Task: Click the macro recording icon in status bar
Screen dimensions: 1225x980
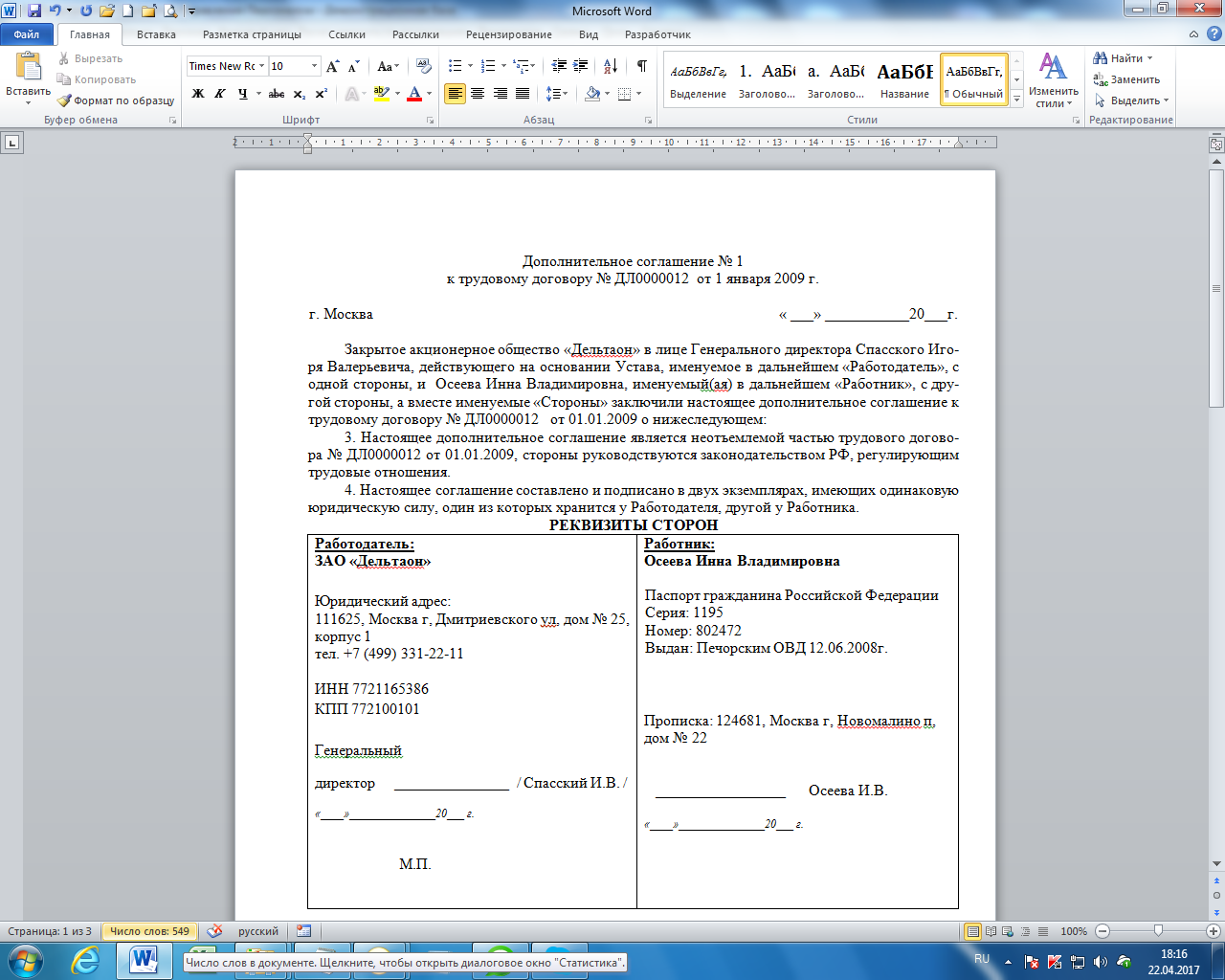Action: click(303, 931)
